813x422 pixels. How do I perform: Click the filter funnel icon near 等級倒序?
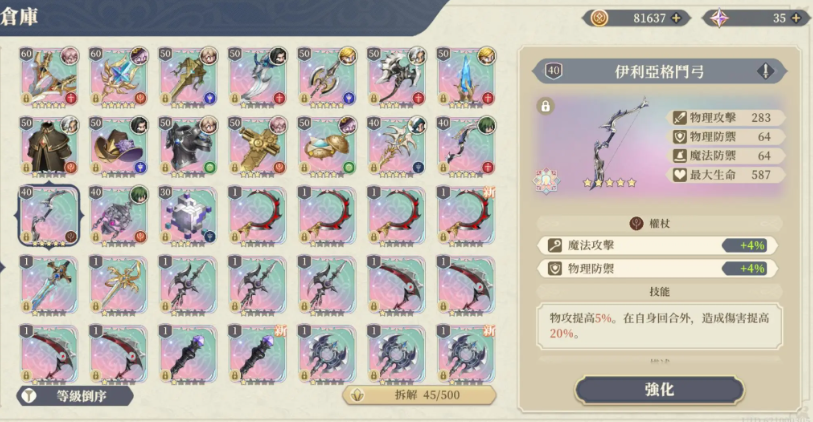pos(30,396)
